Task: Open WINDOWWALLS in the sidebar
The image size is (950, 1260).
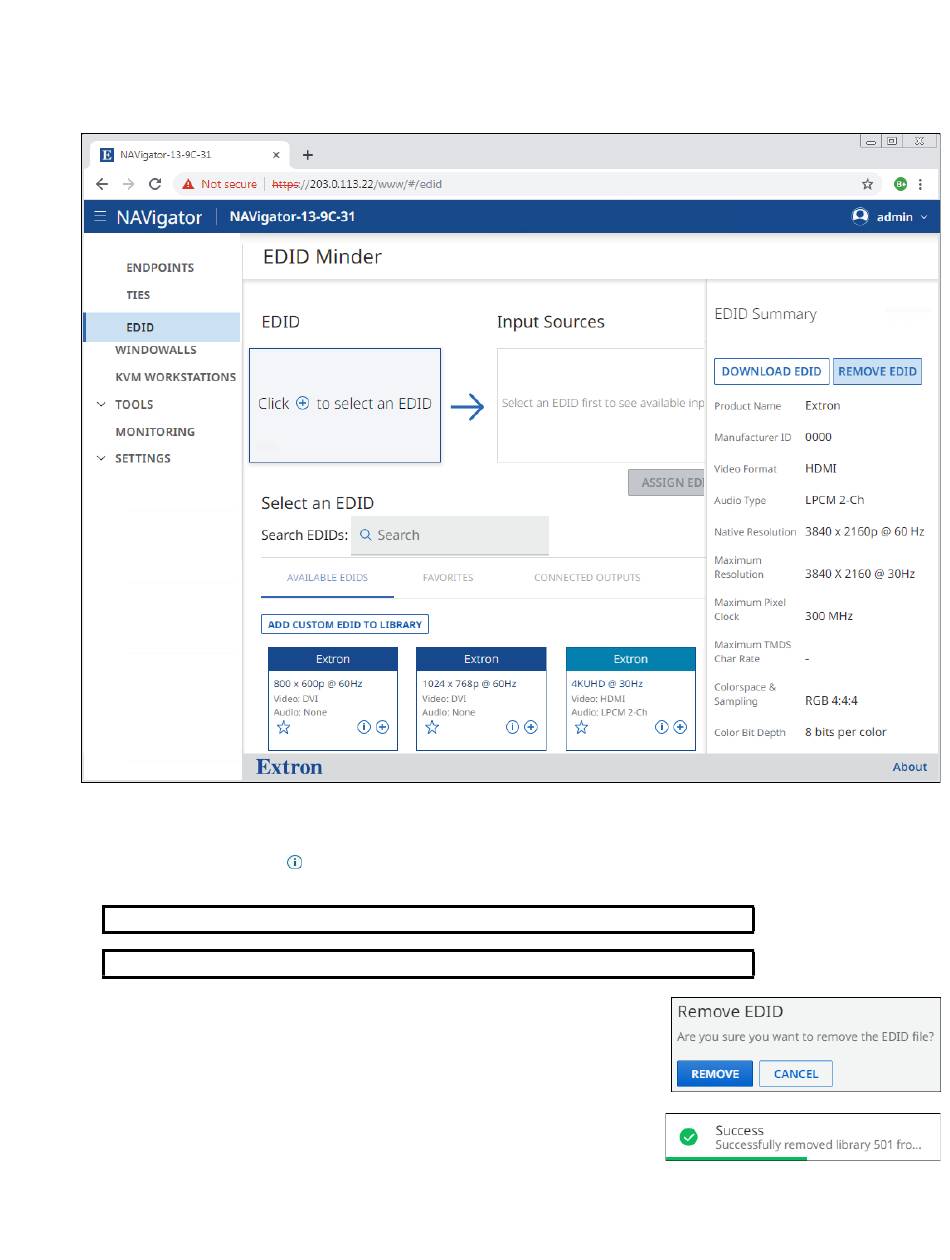Action: (x=156, y=351)
